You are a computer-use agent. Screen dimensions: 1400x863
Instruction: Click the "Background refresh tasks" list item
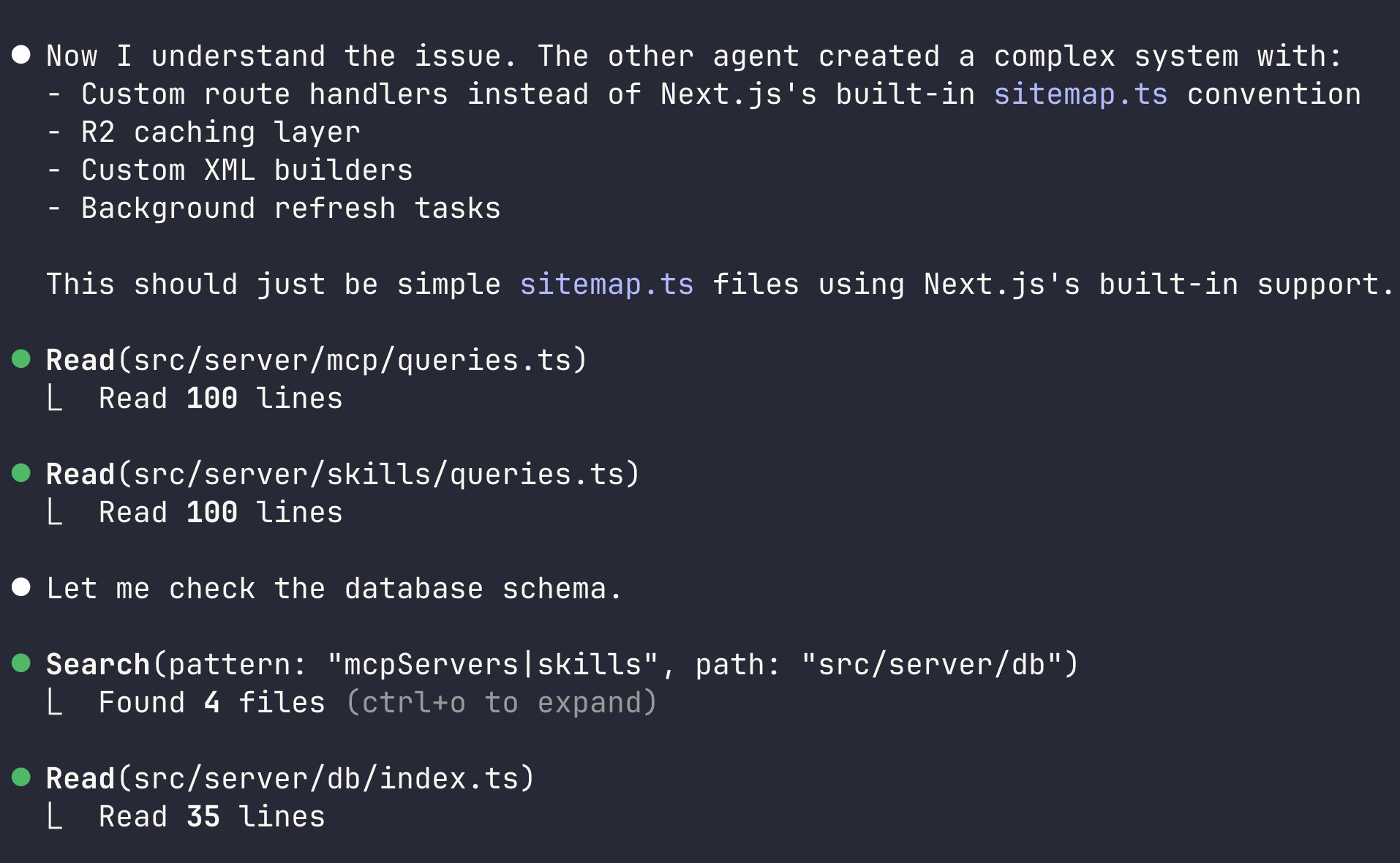point(291,208)
